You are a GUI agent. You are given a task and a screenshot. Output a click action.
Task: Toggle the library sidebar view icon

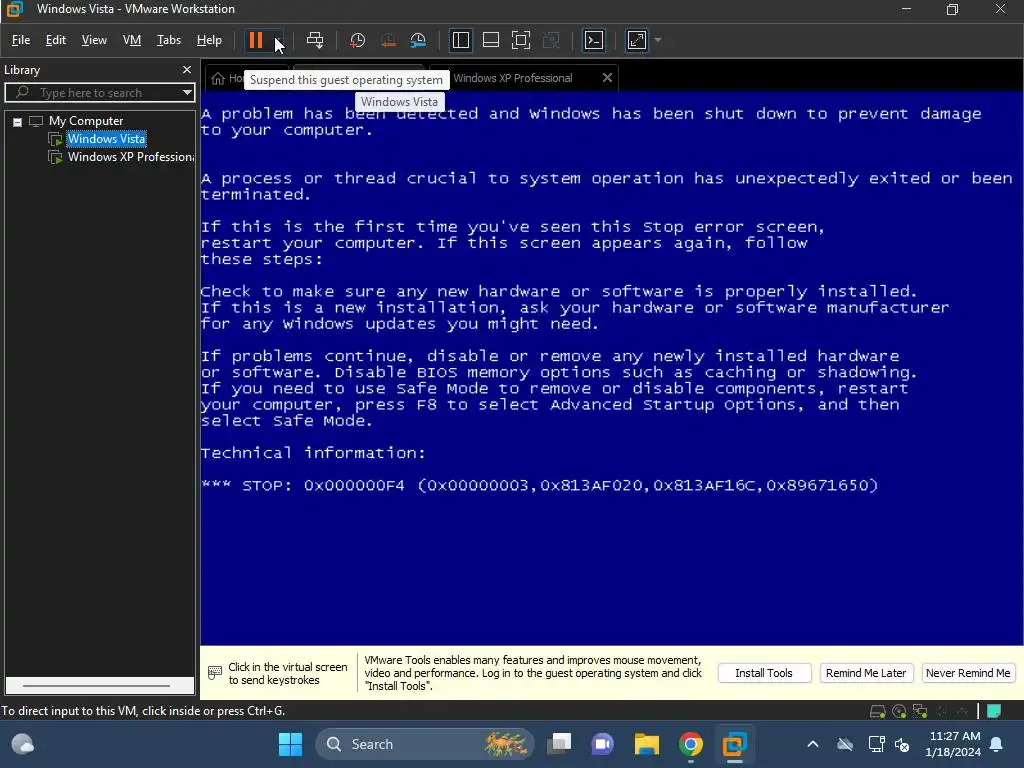[x=460, y=40]
